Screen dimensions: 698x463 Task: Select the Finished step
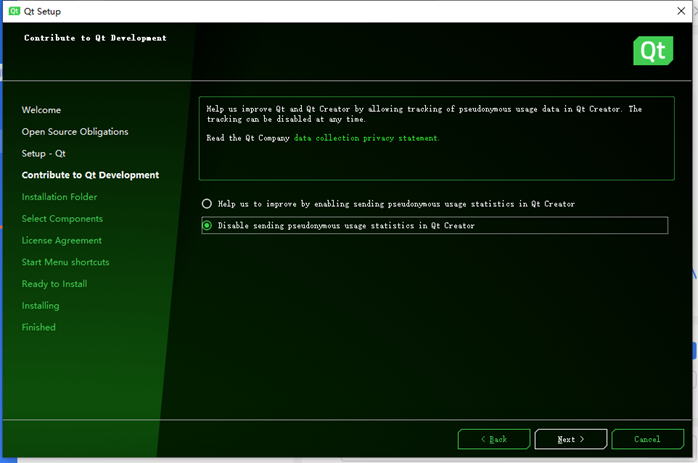(39, 327)
